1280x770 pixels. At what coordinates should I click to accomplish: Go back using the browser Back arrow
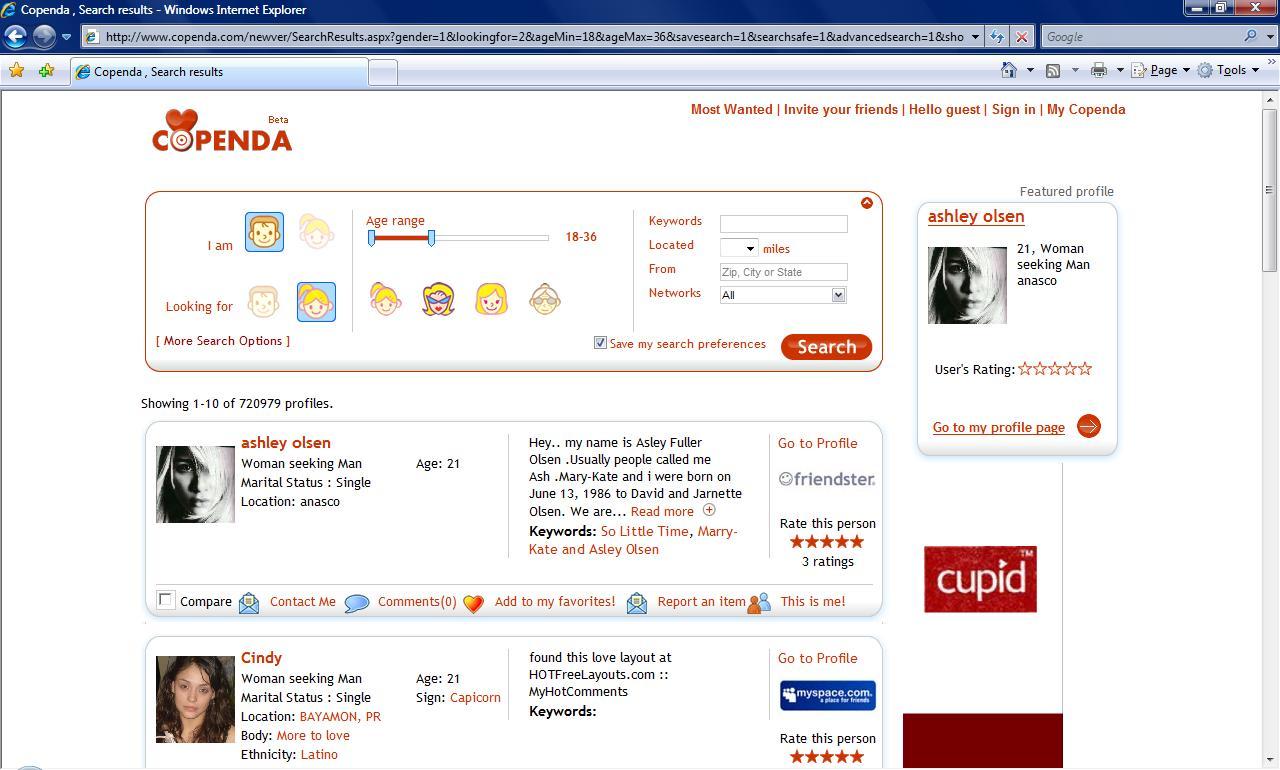15,37
